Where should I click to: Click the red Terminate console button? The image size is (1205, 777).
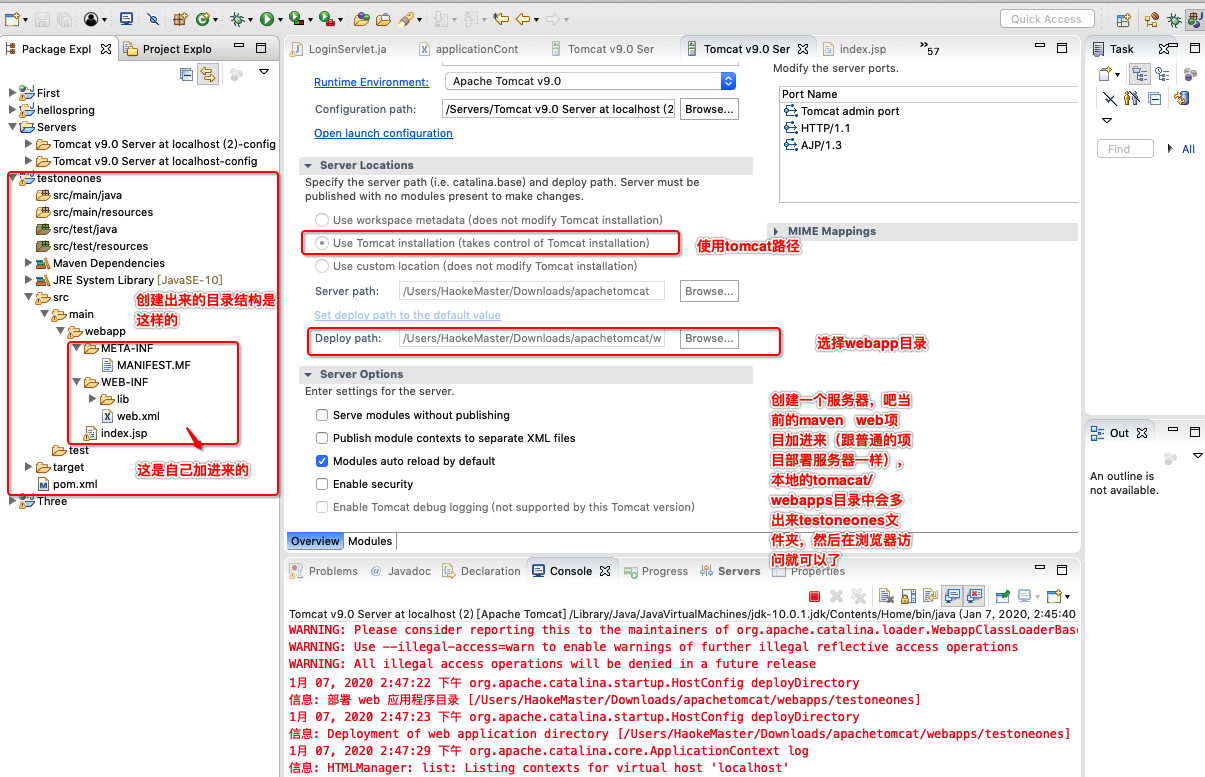pyautogui.click(x=814, y=596)
